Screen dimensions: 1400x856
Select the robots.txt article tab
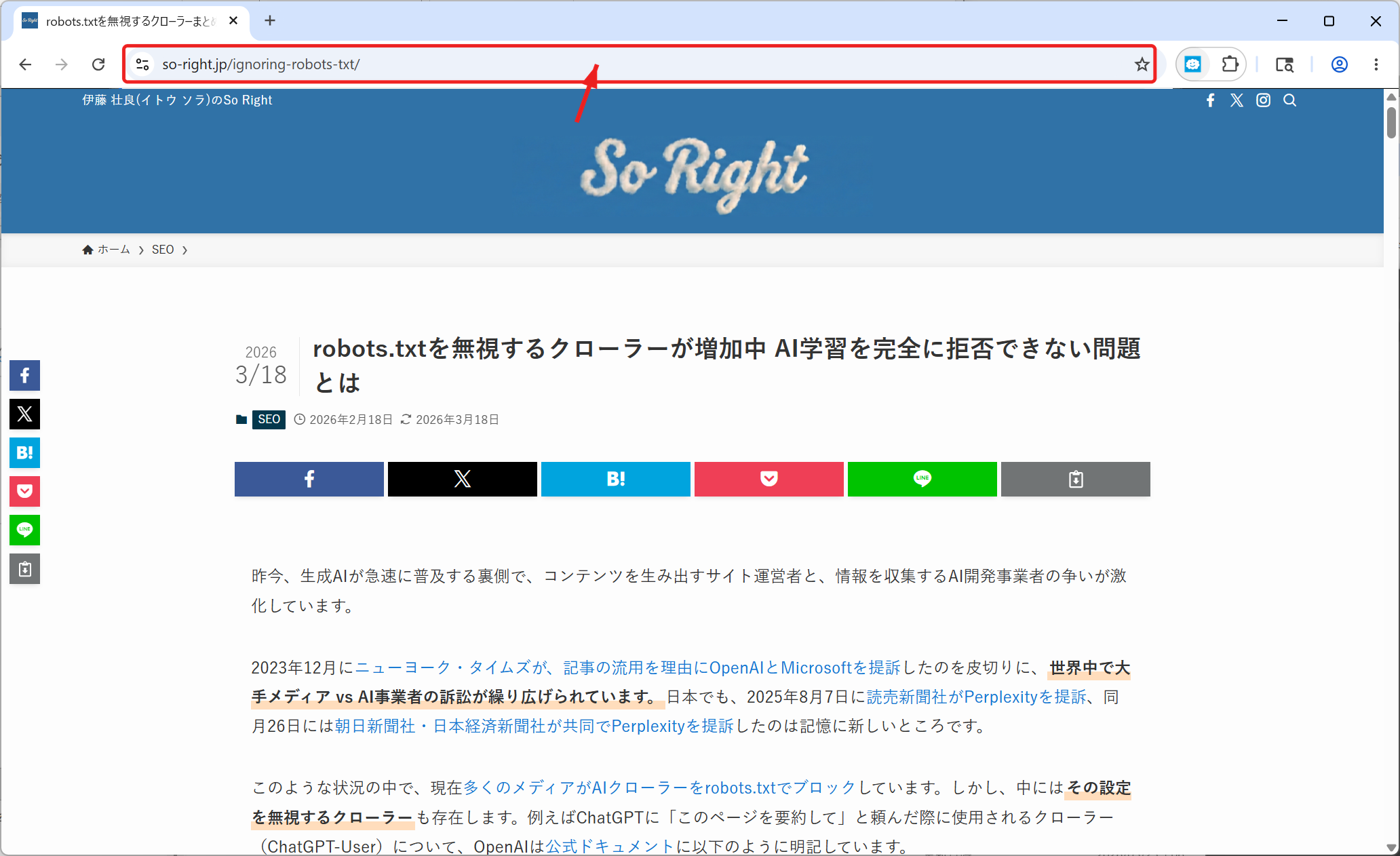(x=131, y=22)
